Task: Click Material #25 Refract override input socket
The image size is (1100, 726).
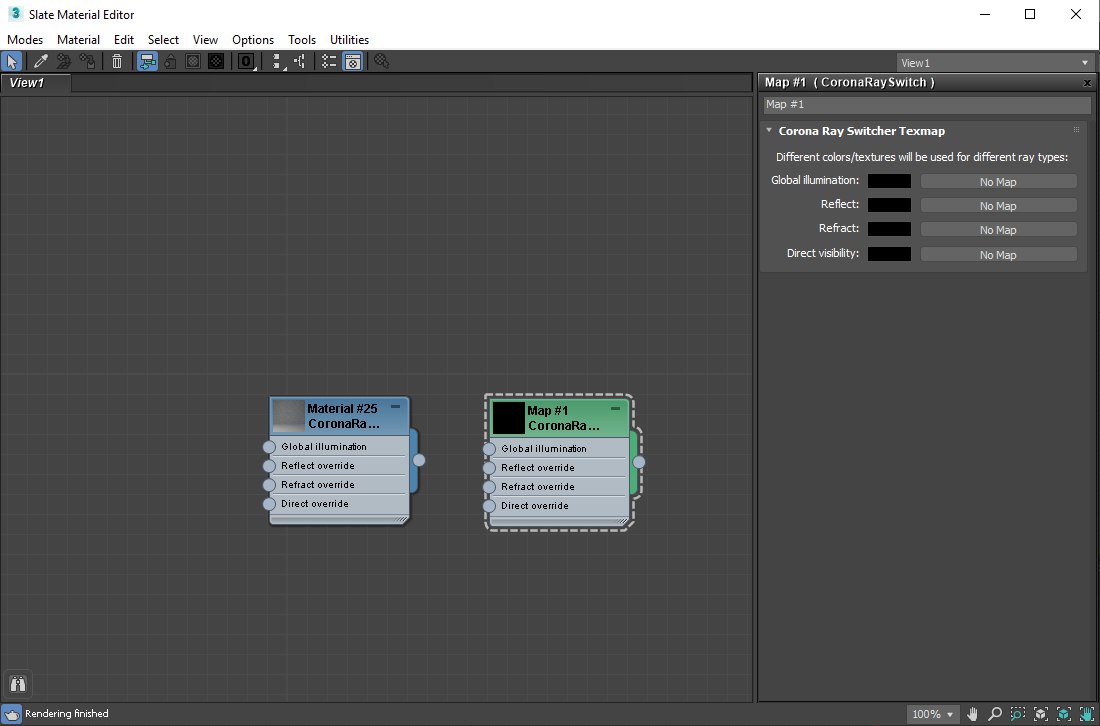Action: click(x=269, y=485)
